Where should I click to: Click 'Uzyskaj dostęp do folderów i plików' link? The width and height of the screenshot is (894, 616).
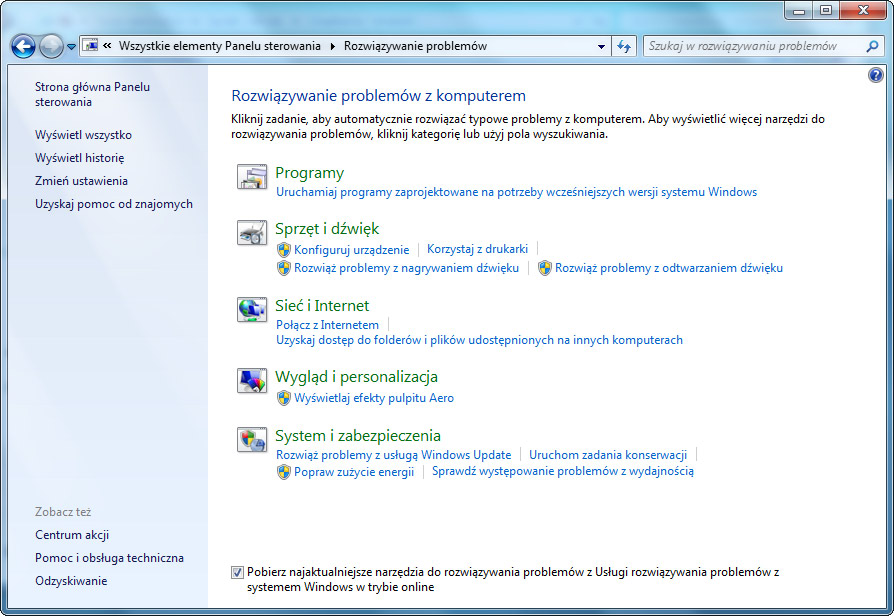[x=479, y=340]
